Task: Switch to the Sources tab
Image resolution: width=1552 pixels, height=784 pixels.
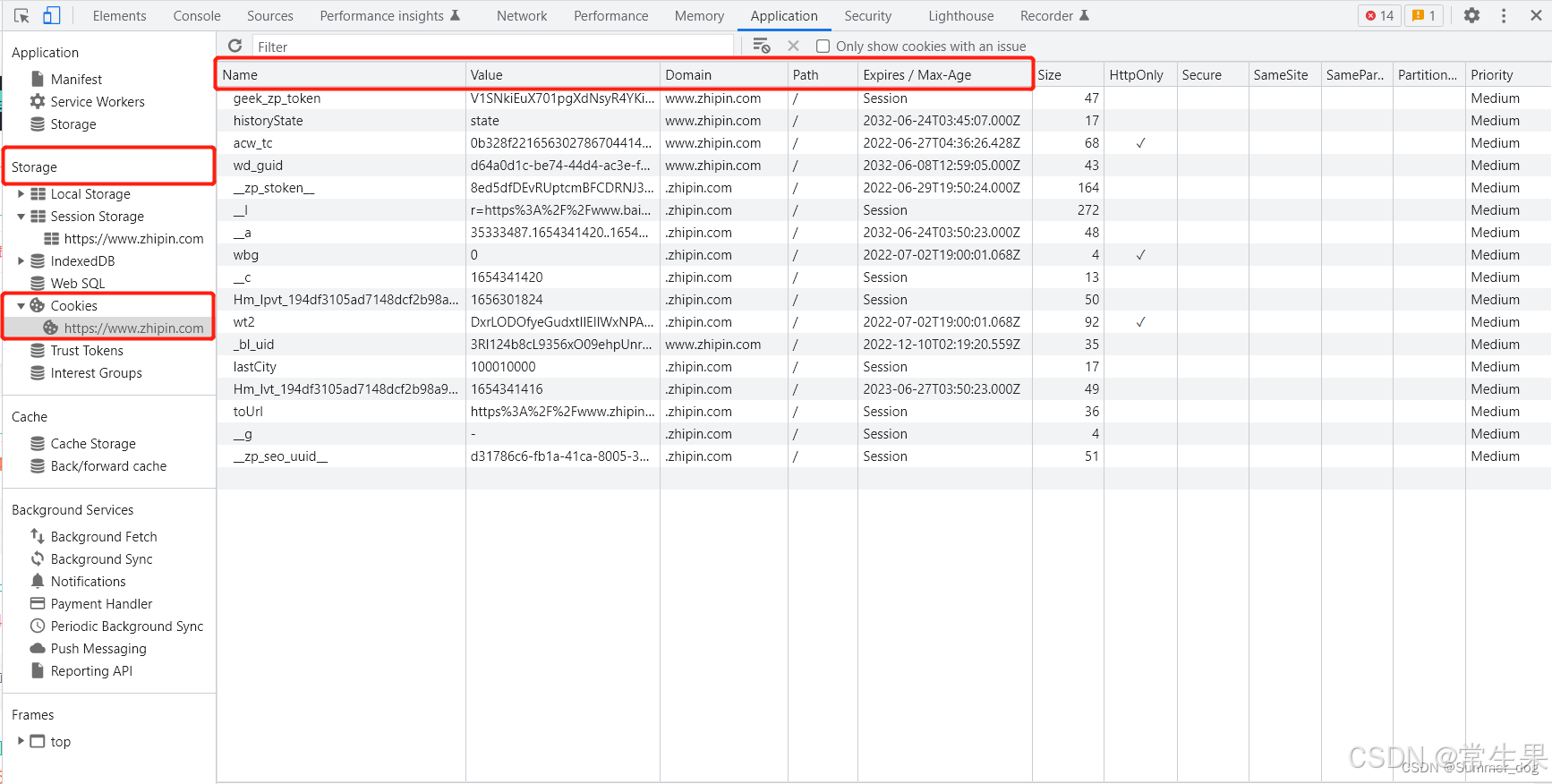Action: tap(270, 15)
